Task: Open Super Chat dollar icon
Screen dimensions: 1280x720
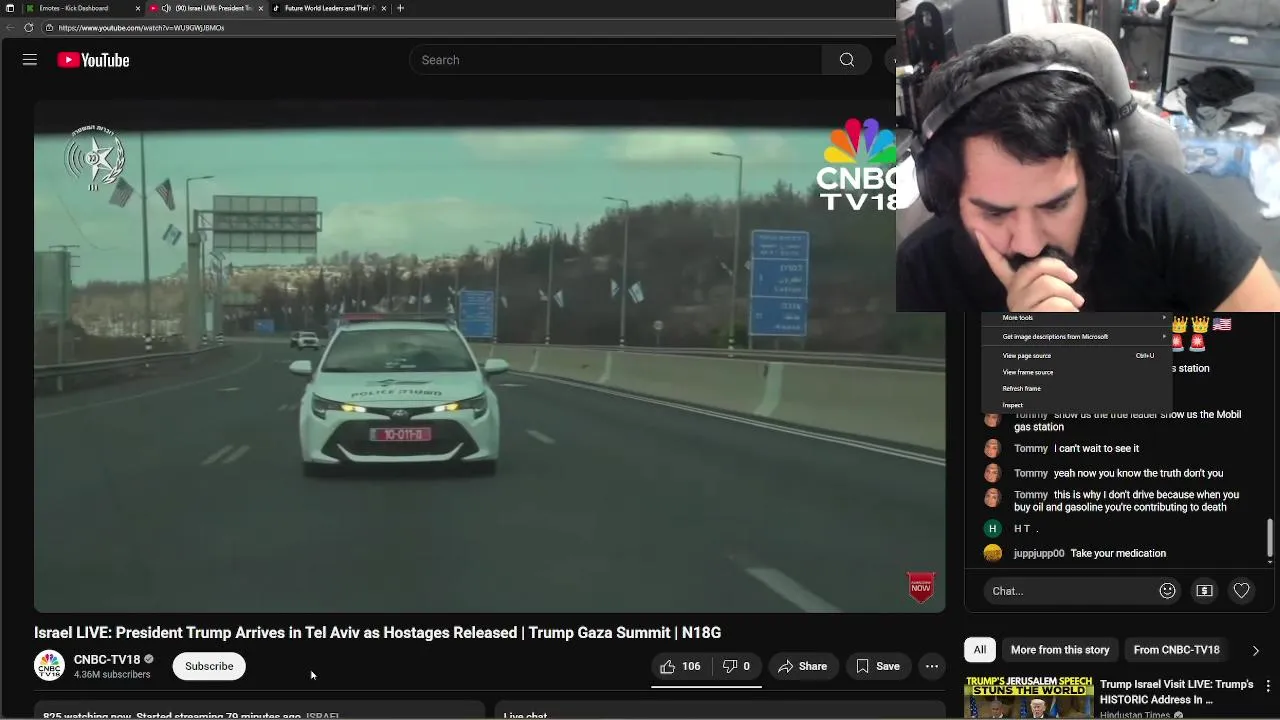Action: pyautogui.click(x=1204, y=591)
